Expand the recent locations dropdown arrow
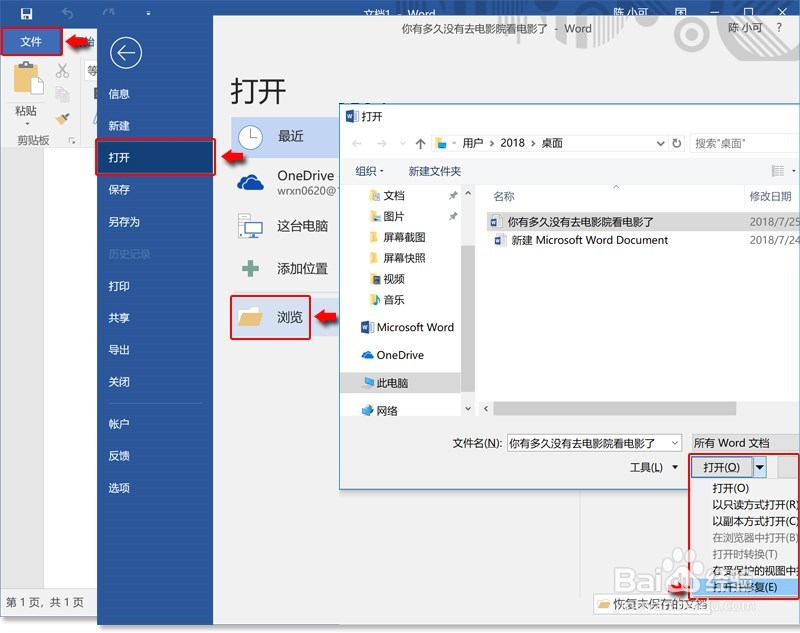This screenshot has width=800, height=633. pyautogui.click(x=402, y=143)
